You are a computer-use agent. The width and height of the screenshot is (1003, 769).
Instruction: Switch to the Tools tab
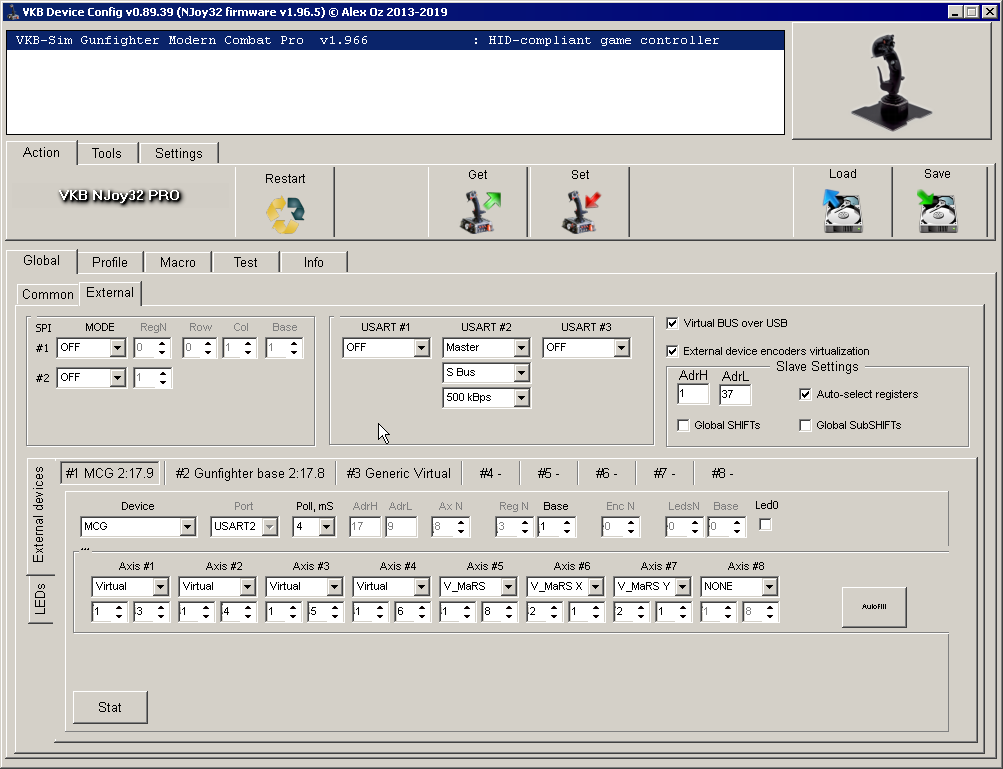pyautogui.click(x=106, y=154)
